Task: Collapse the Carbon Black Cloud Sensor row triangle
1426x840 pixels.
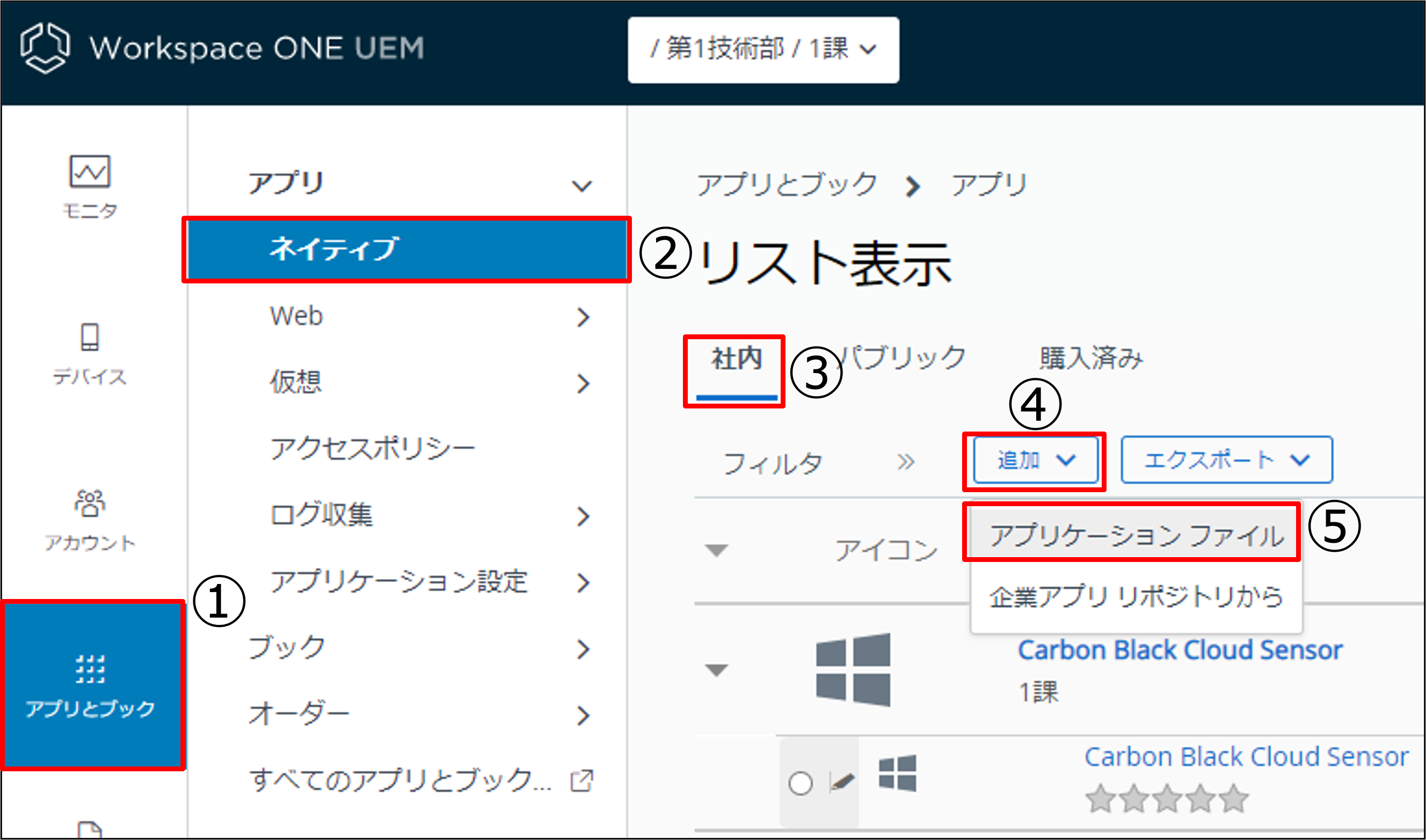Action: (717, 670)
